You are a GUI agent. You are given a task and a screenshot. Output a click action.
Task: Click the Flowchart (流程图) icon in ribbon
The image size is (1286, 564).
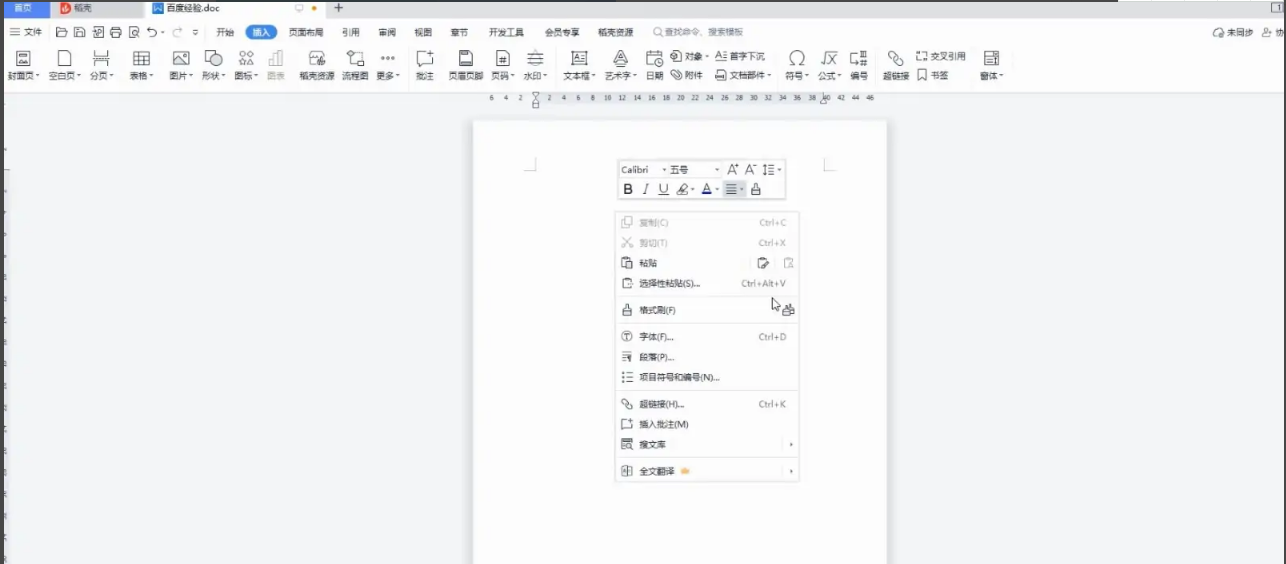click(x=355, y=64)
